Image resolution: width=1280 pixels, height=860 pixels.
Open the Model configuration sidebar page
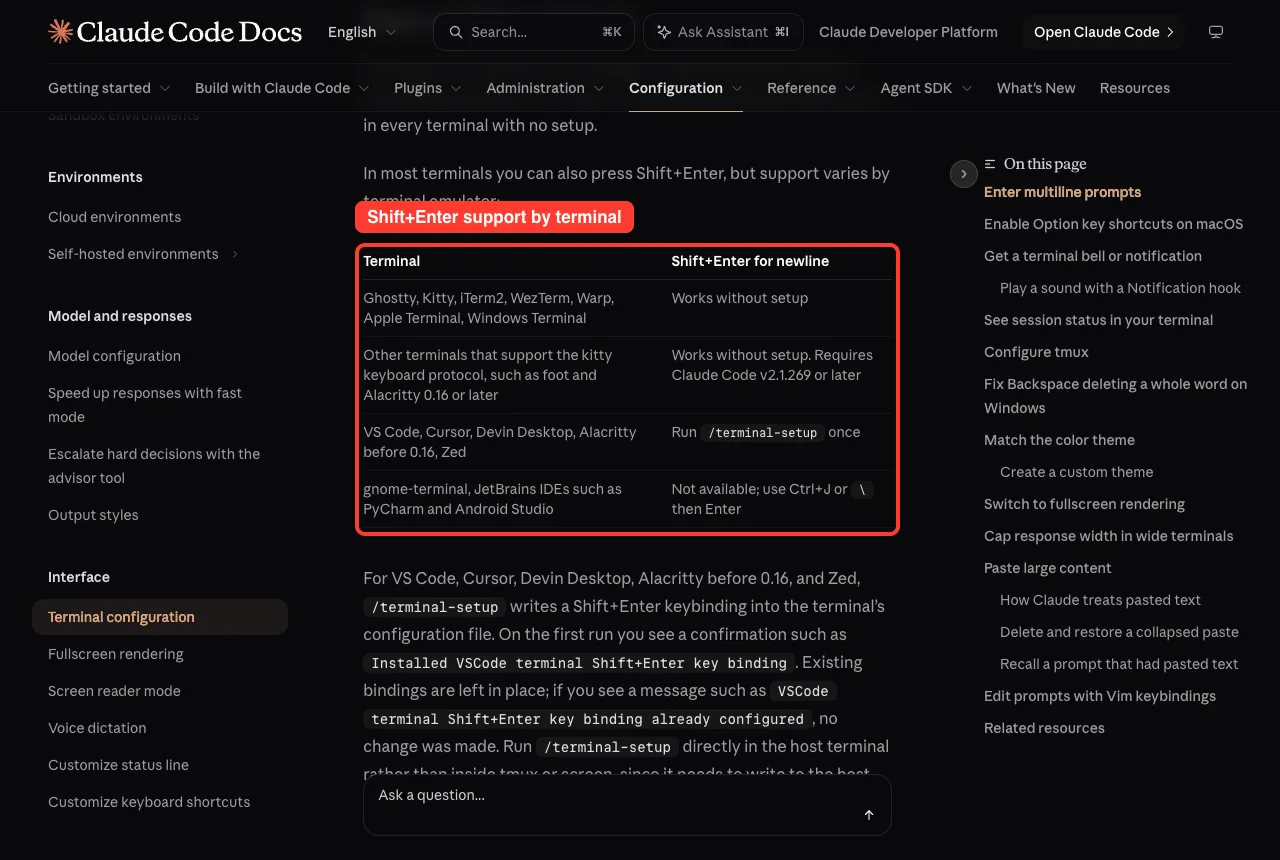(114, 356)
